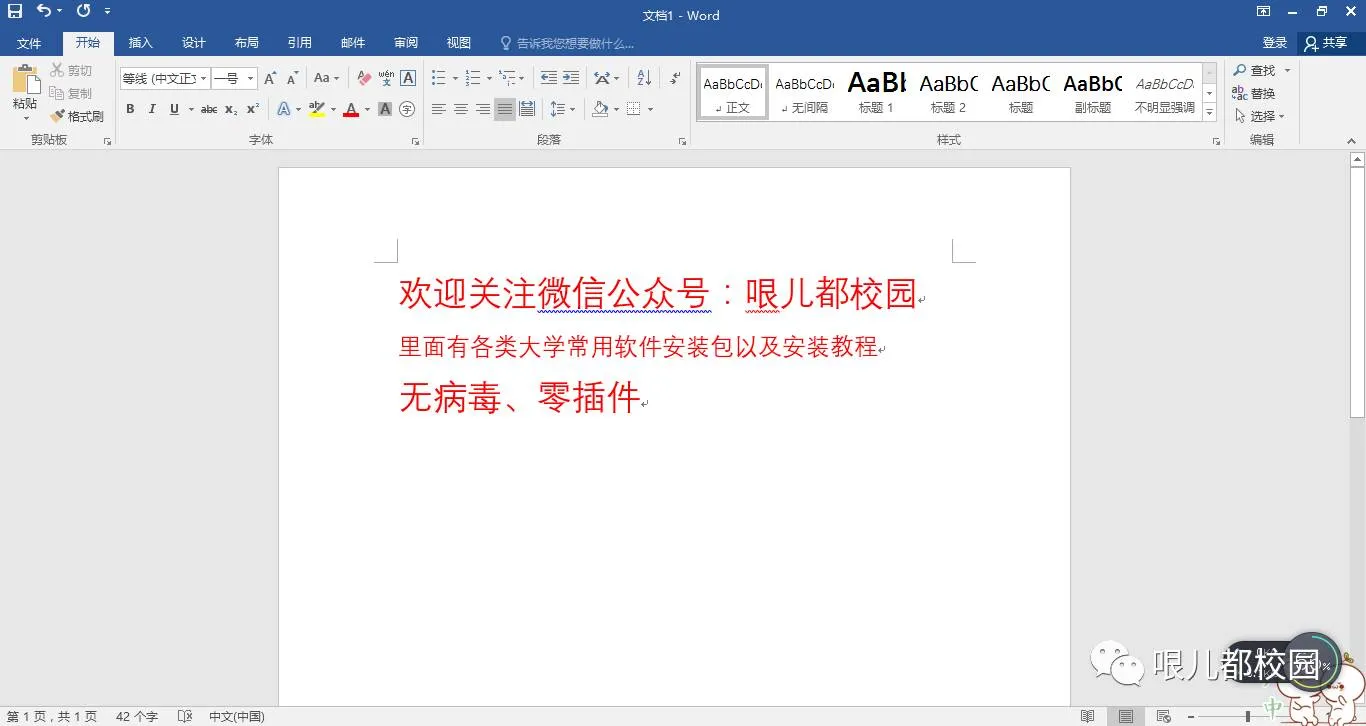
Task: Choose the text highlight color swatch
Action: click(316, 109)
